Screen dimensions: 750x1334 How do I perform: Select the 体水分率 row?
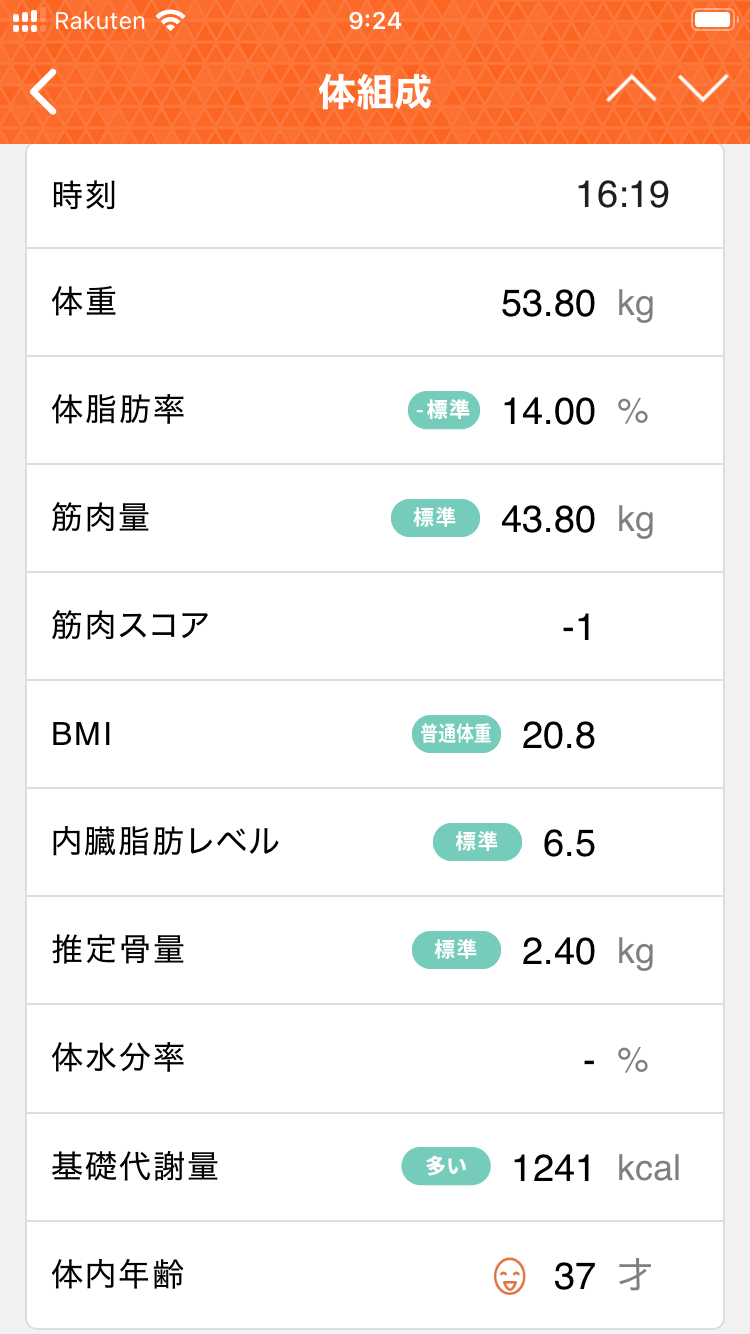(375, 1058)
